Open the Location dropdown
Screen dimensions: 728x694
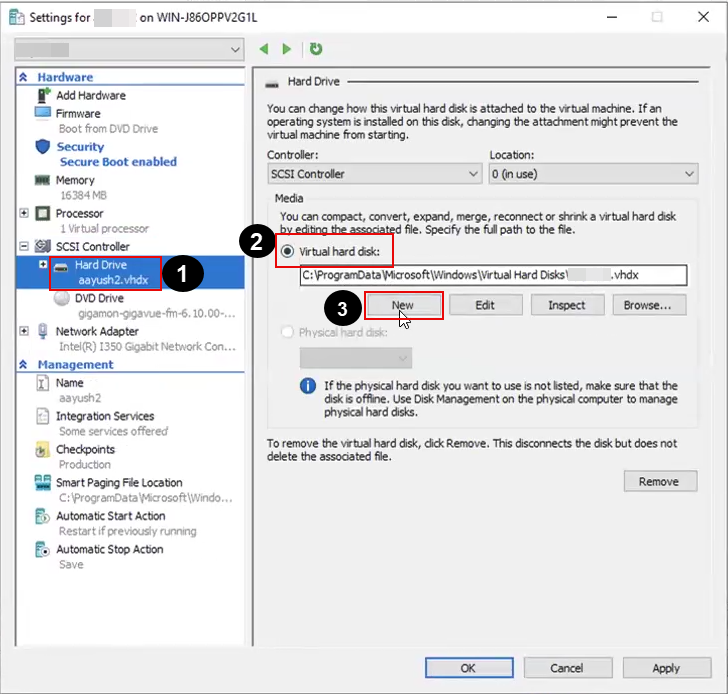[592, 174]
